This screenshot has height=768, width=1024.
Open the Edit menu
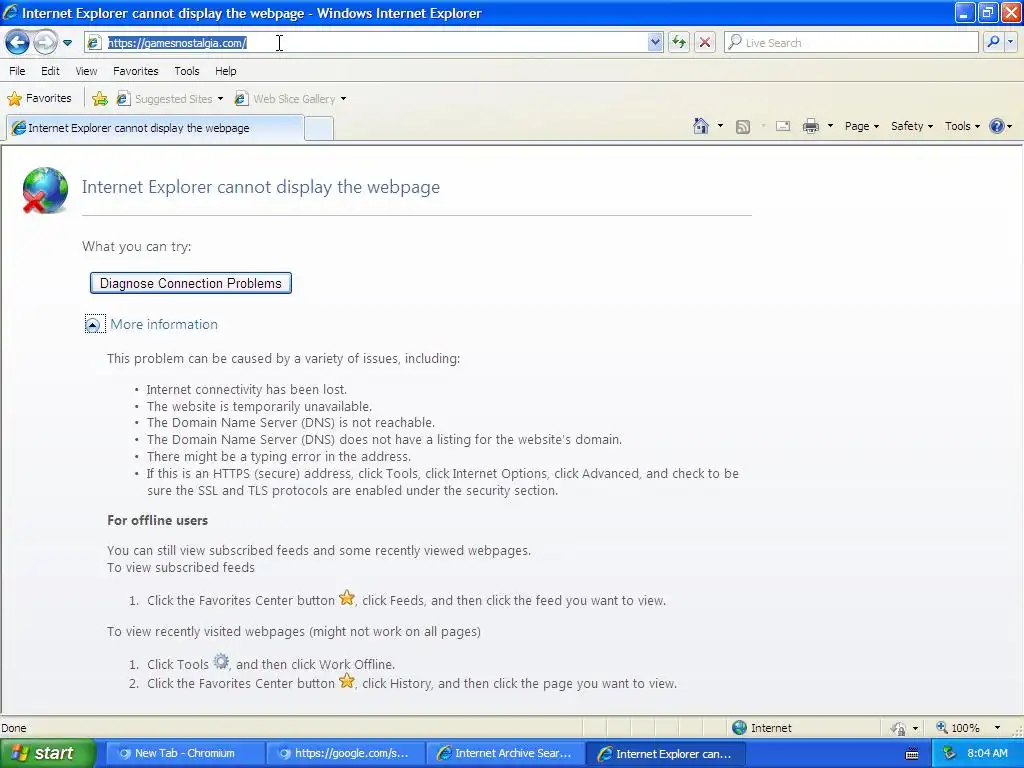[50, 71]
